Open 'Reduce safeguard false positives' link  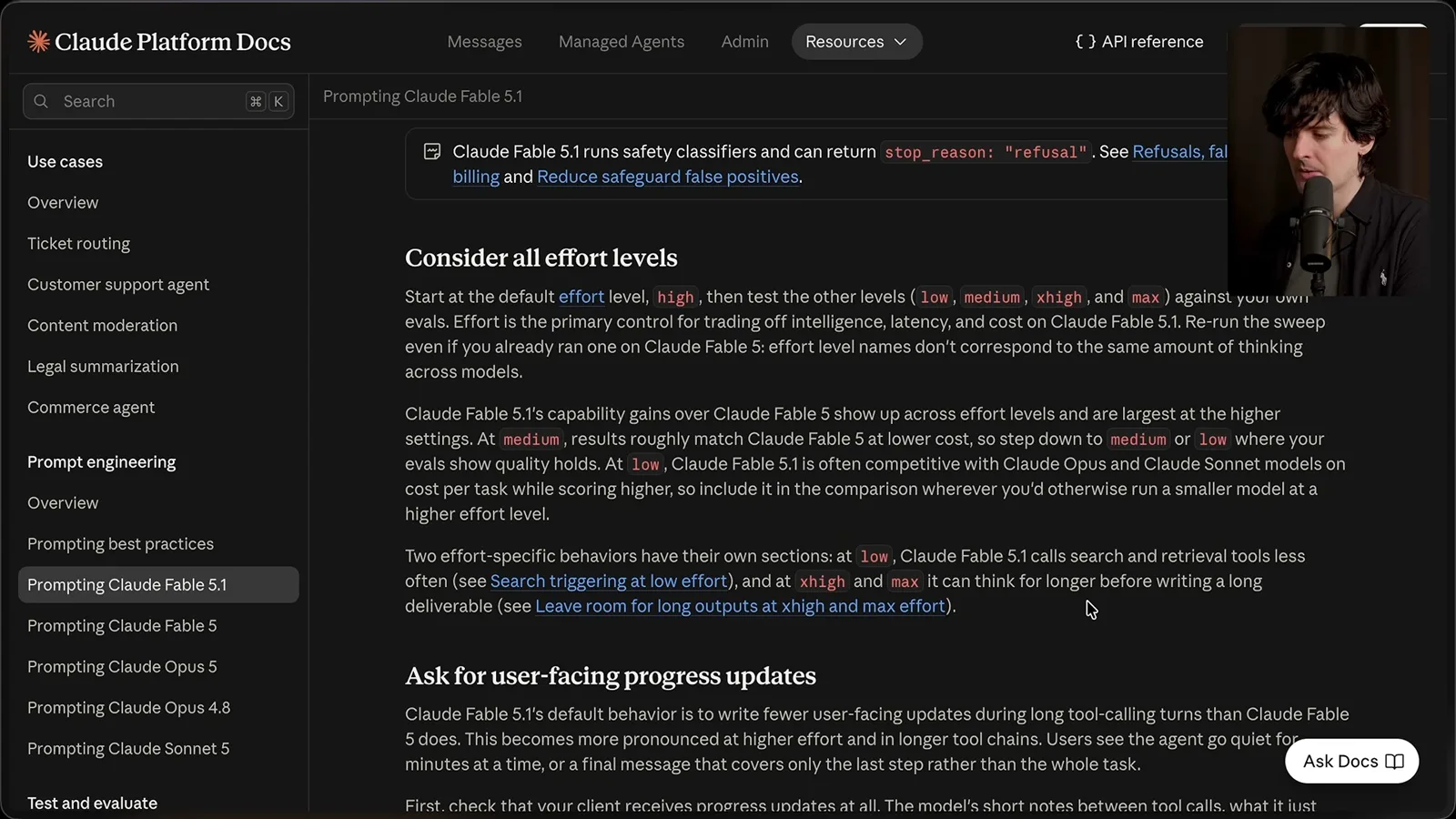point(667,177)
